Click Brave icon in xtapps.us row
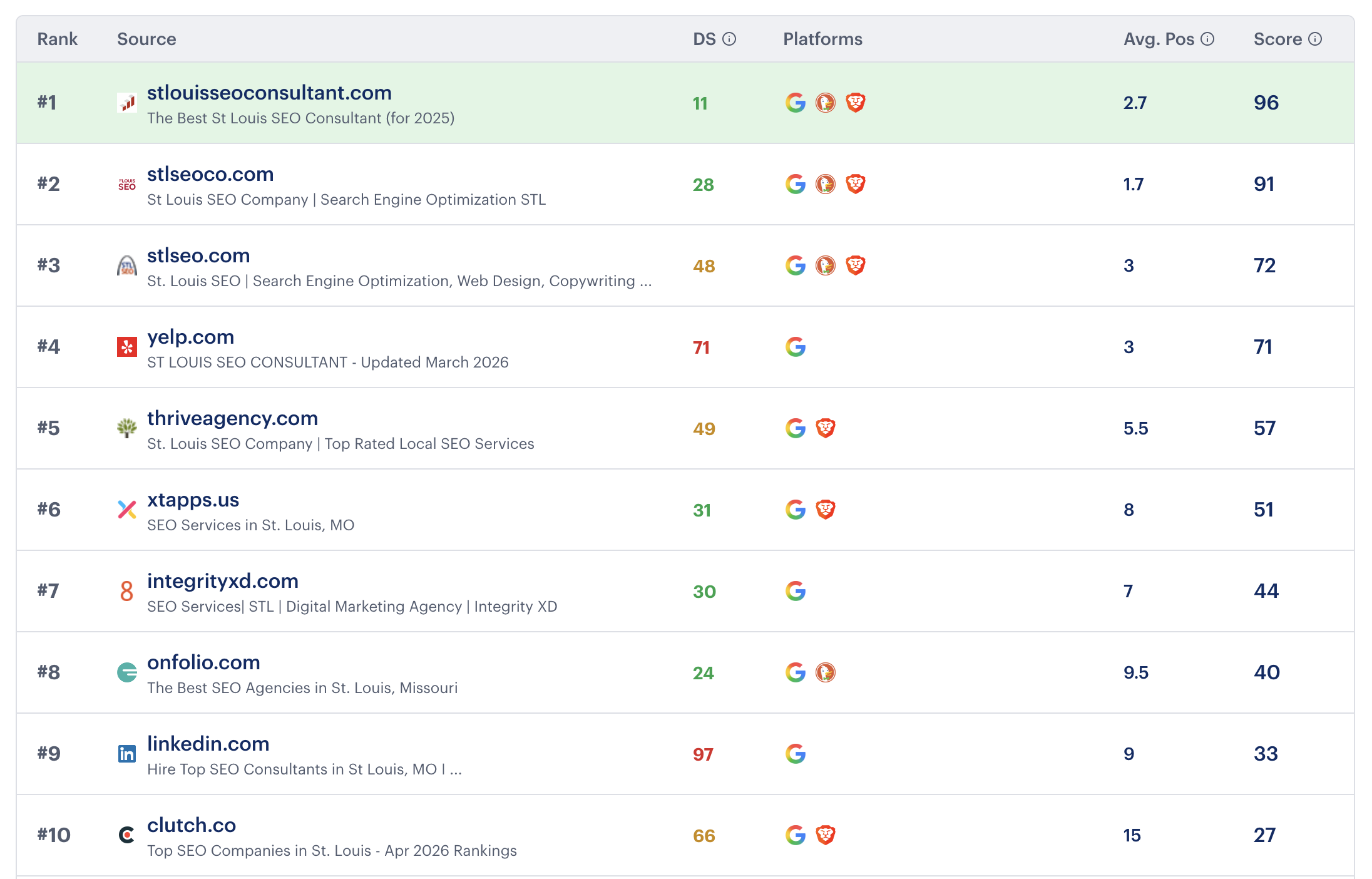The height and width of the screenshot is (879, 1372). coord(826,510)
